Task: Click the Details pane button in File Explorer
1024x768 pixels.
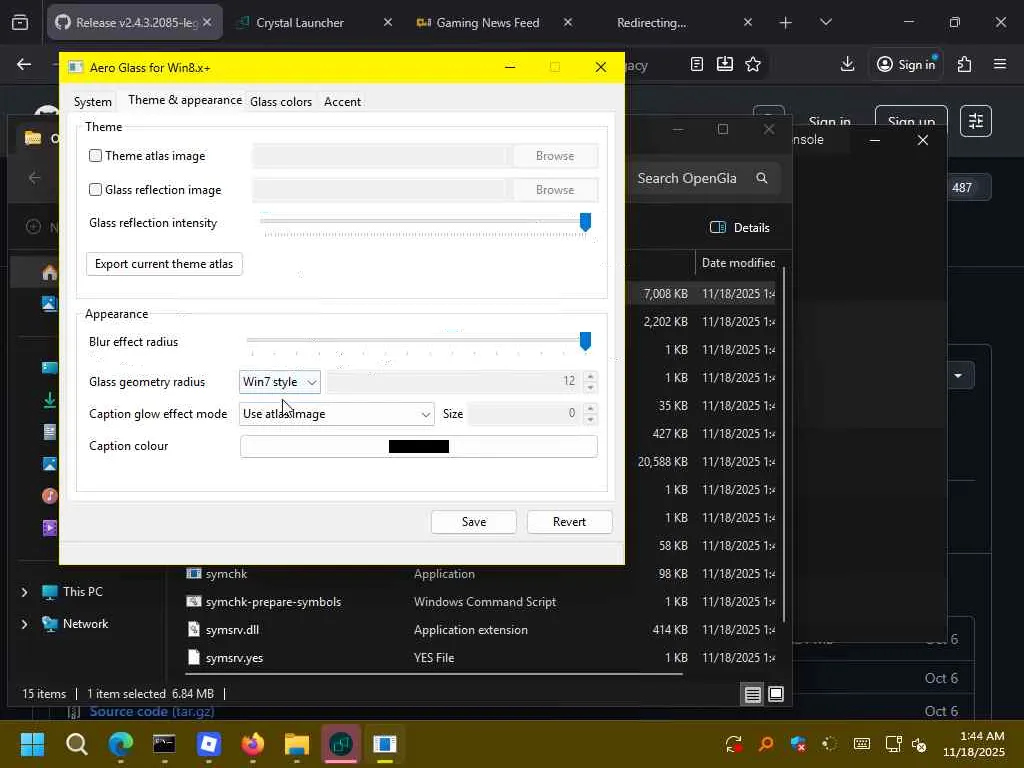Action: [x=740, y=227]
